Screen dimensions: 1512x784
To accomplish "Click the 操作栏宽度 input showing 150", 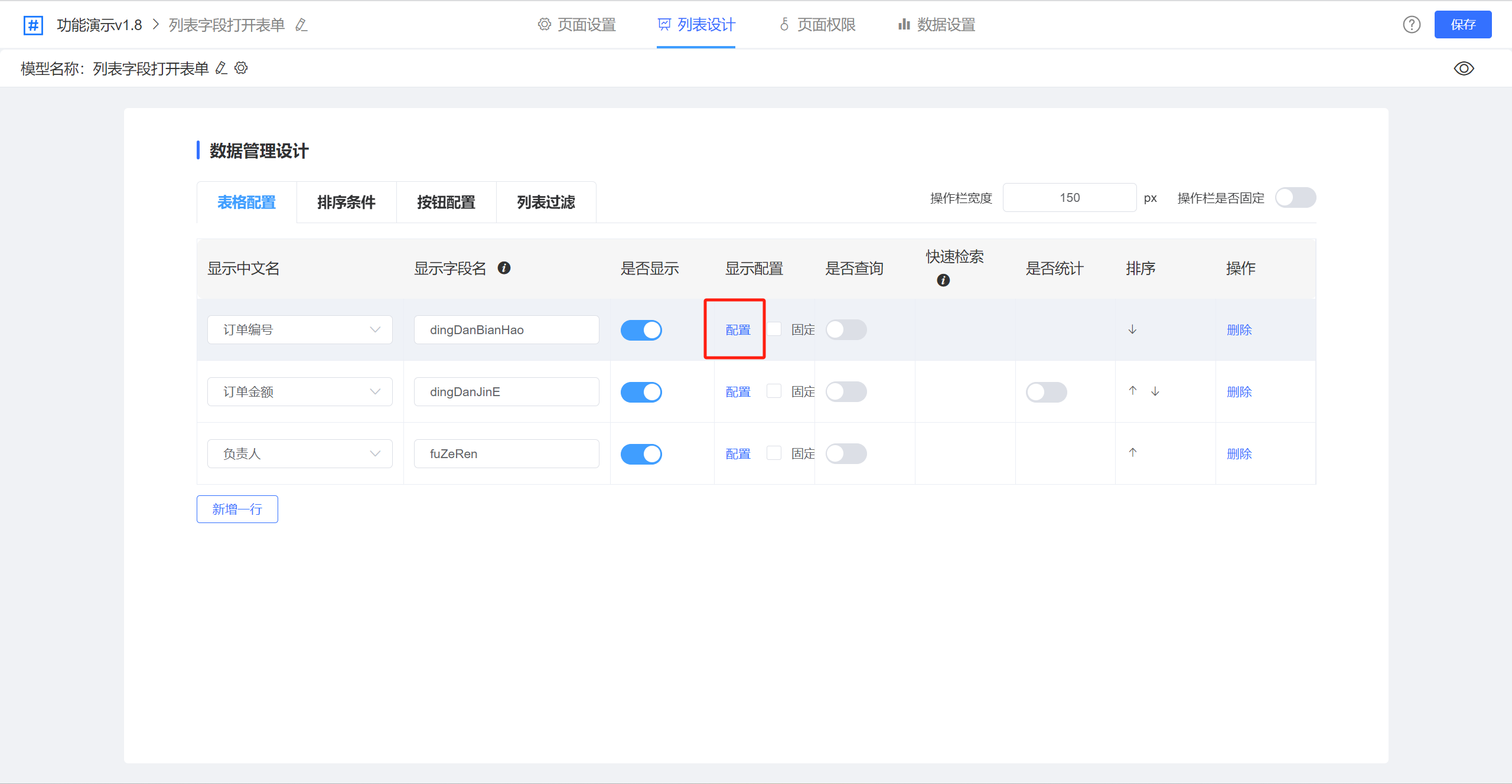I will click(x=1069, y=198).
